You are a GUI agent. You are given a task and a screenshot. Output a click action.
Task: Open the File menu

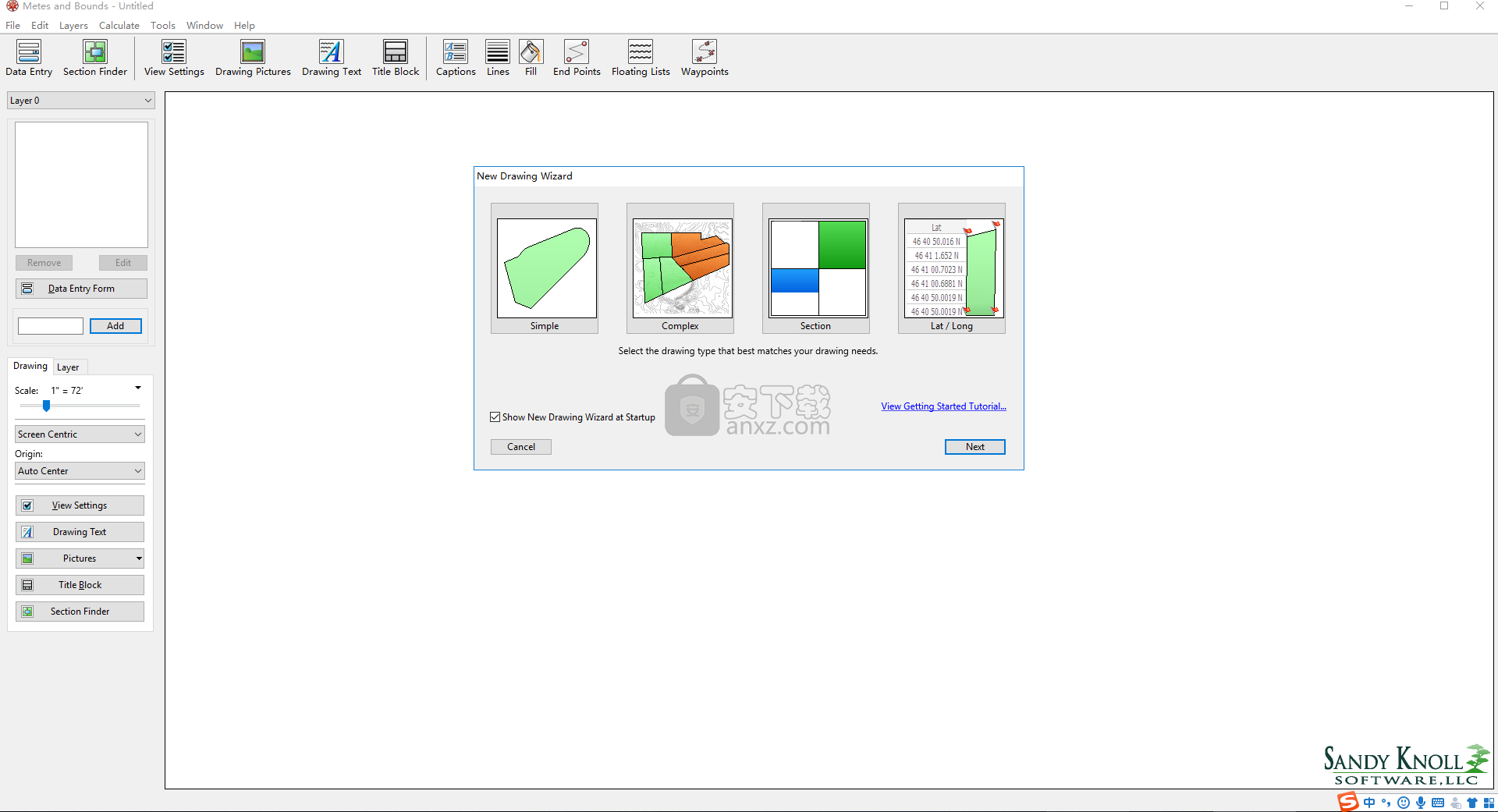pos(12,26)
